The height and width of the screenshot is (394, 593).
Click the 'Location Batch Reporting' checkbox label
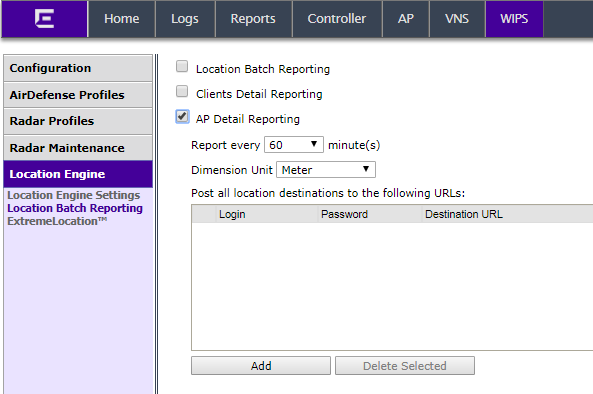point(263,69)
